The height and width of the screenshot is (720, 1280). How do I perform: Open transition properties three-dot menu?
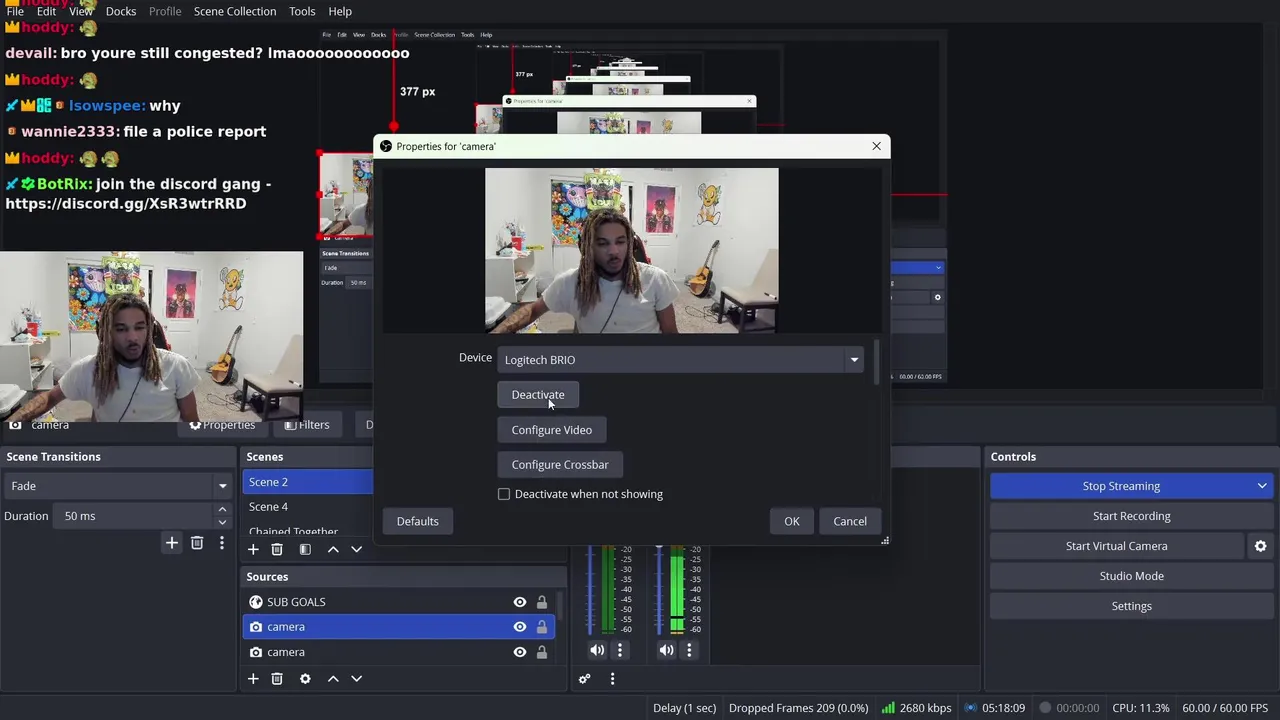point(222,542)
